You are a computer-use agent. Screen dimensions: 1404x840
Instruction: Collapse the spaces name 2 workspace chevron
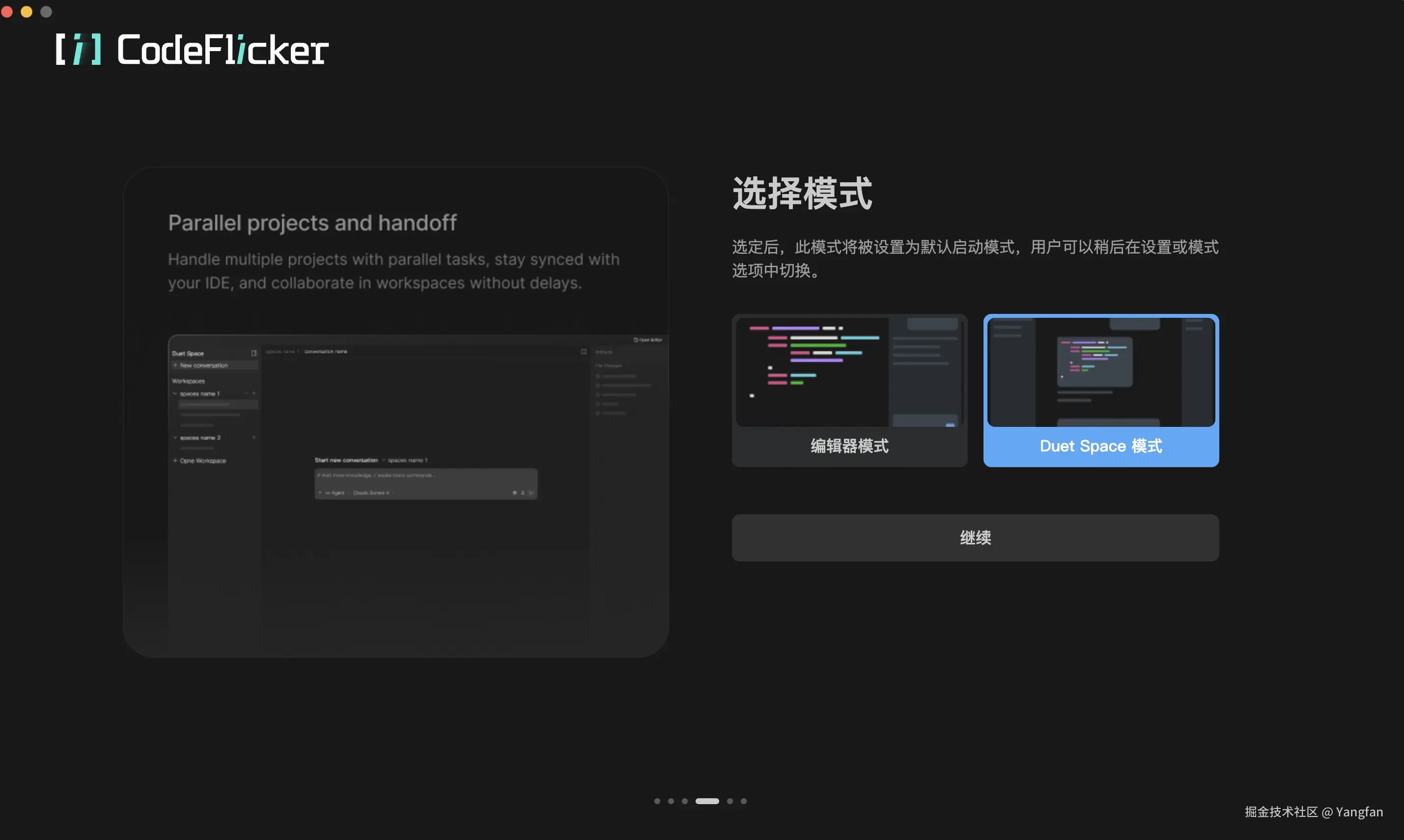175,438
